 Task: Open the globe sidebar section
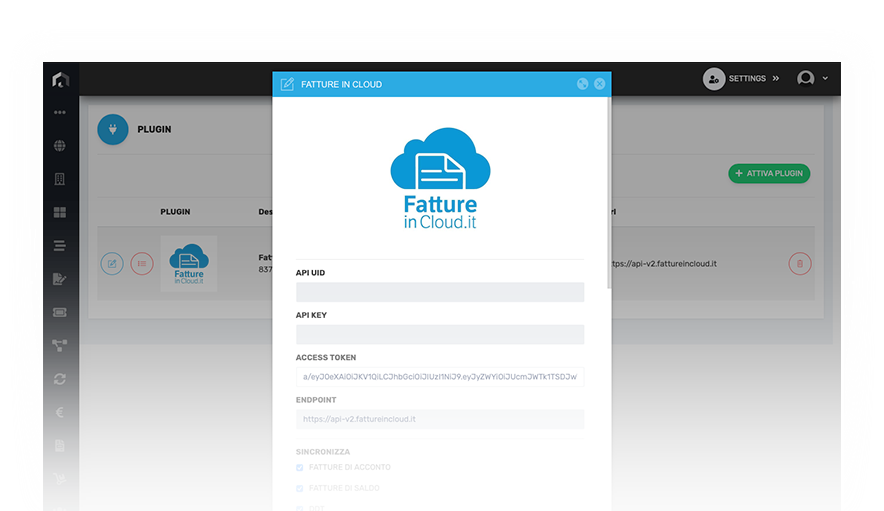60,146
